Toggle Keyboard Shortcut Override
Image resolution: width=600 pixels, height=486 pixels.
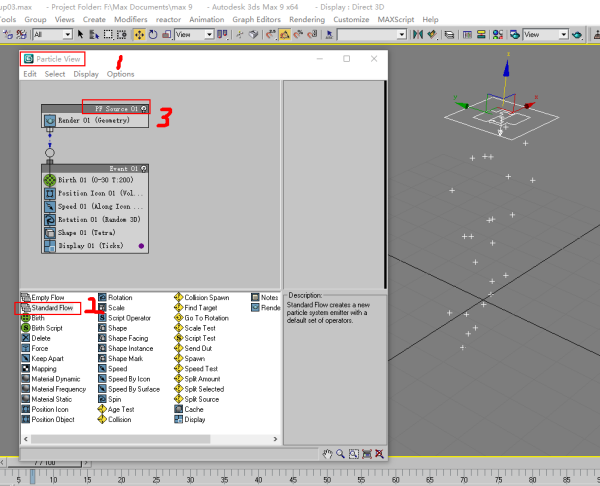point(253,34)
